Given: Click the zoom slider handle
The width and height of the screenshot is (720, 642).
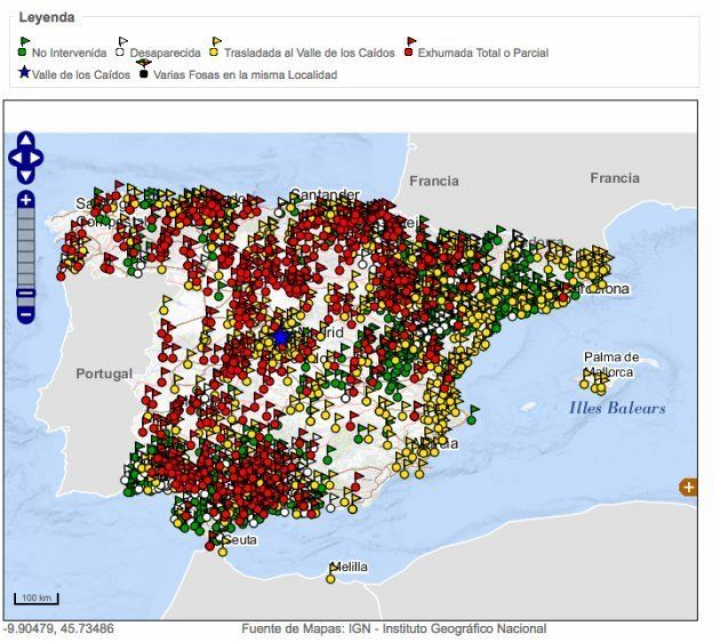Looking at the screenshot, I should click(26, 293).
